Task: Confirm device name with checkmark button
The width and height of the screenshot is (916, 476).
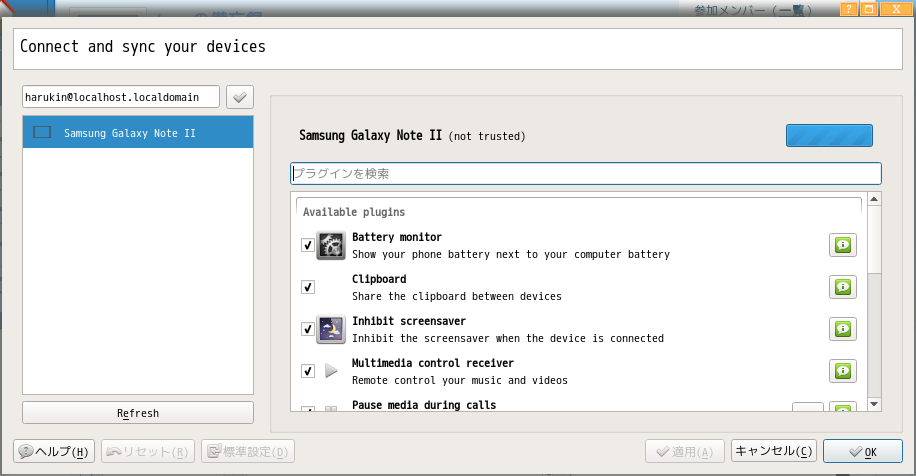Action: tap(240, 97)
